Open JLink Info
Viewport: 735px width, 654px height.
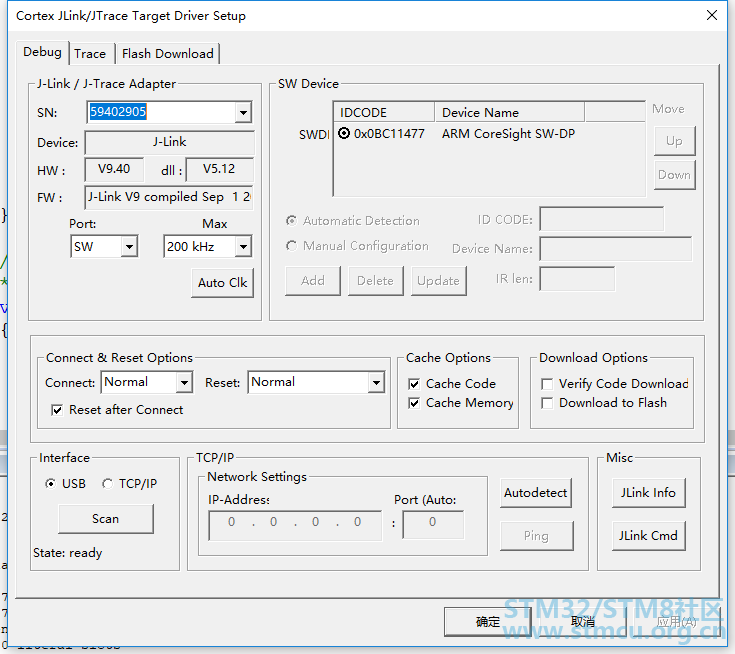point(648,493)
